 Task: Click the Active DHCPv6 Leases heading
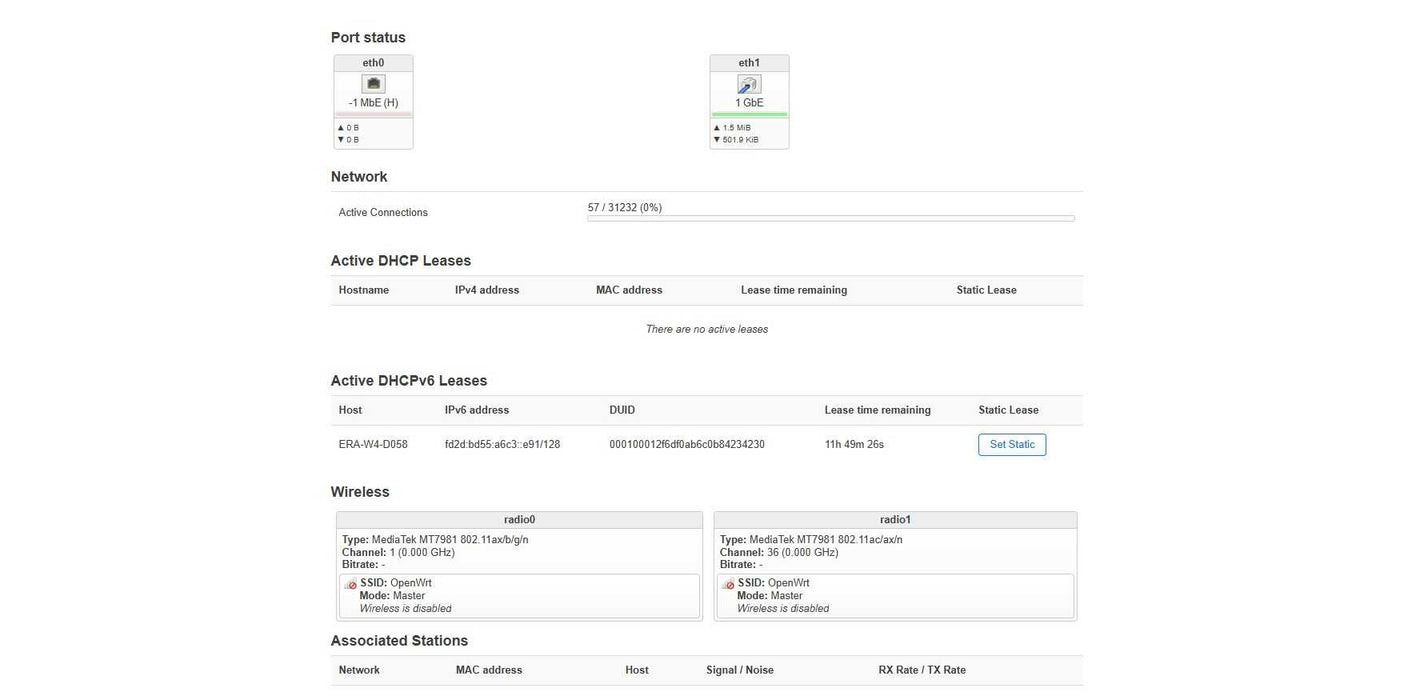click(409, 381)
